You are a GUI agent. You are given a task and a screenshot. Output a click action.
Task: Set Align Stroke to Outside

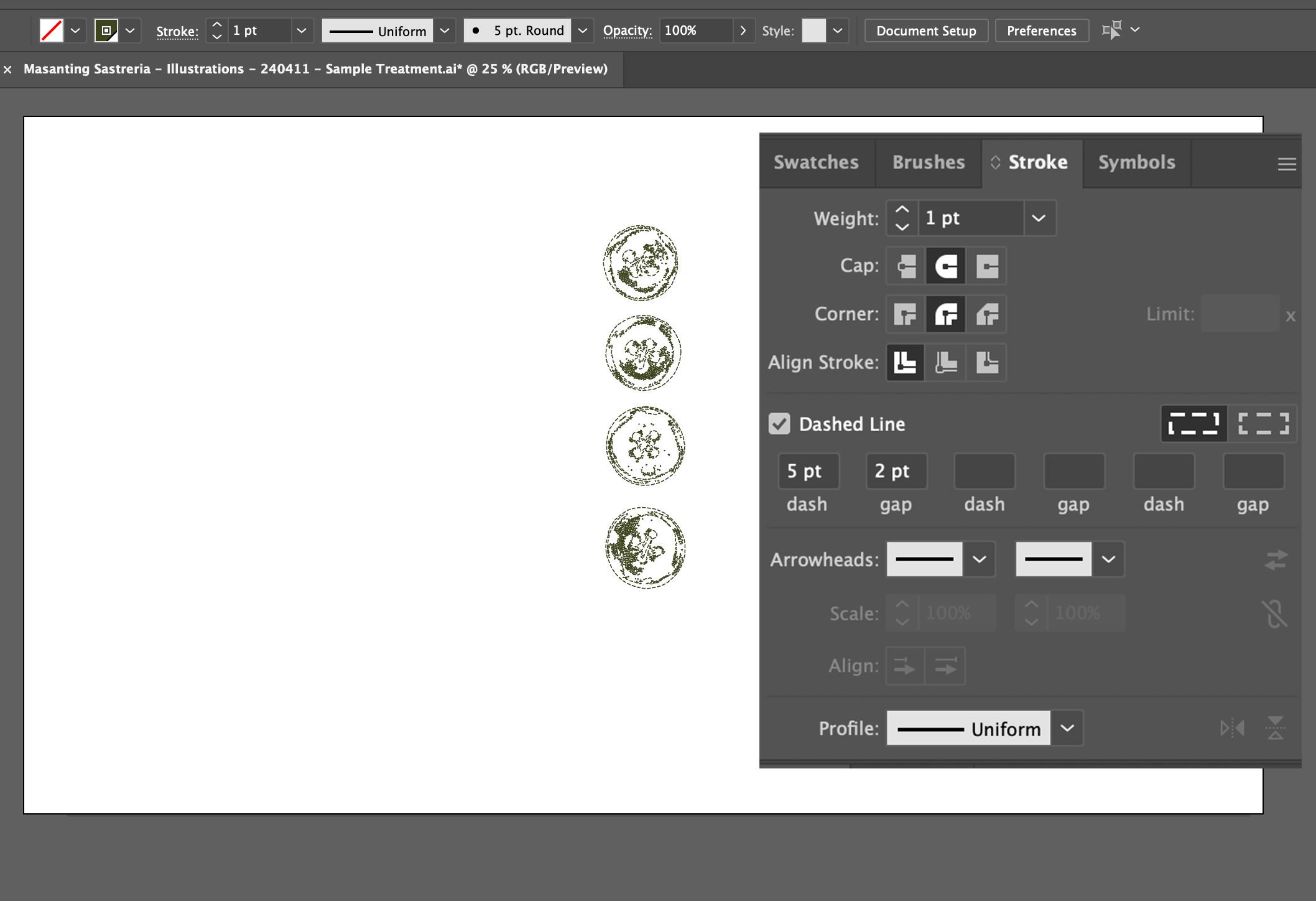pyautogui.click(x=987, y=363)
